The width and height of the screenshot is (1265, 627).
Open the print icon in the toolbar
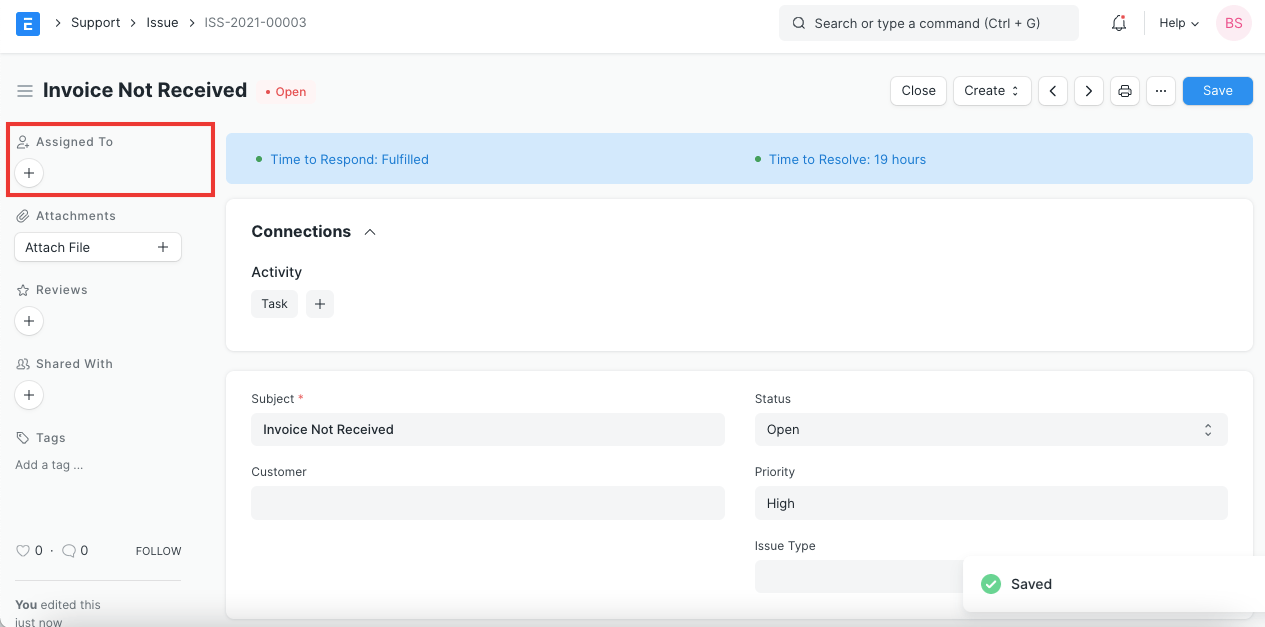click(1124, 90)
